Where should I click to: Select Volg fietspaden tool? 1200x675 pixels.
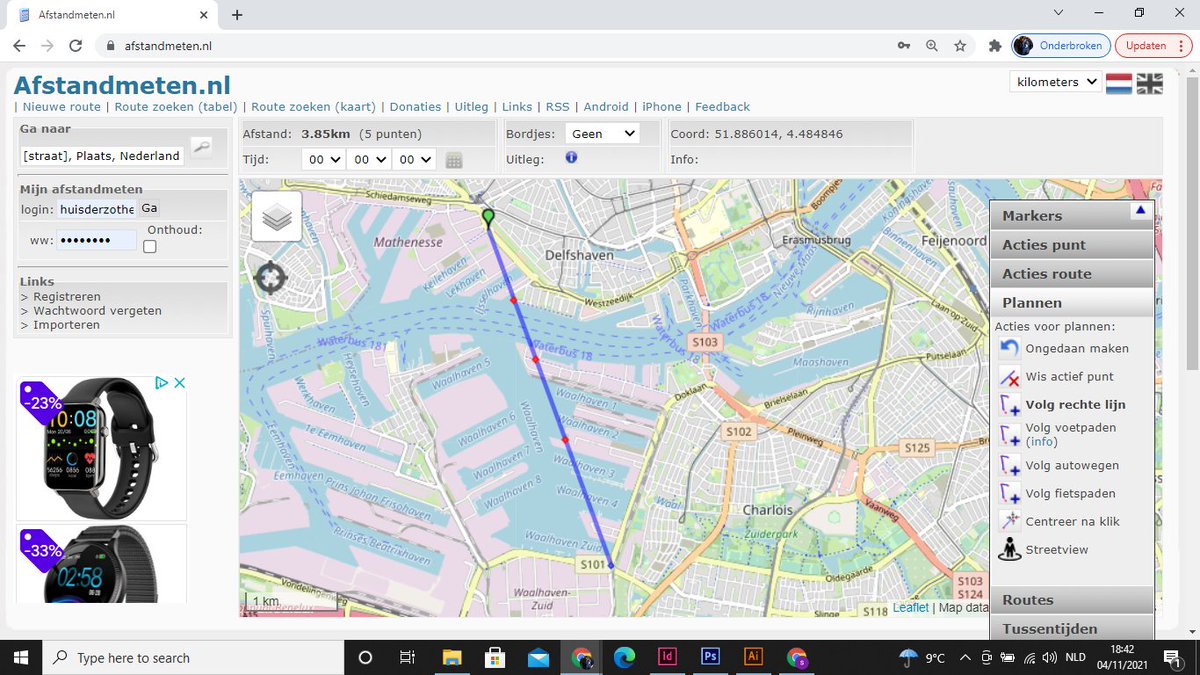point(1009,493)
